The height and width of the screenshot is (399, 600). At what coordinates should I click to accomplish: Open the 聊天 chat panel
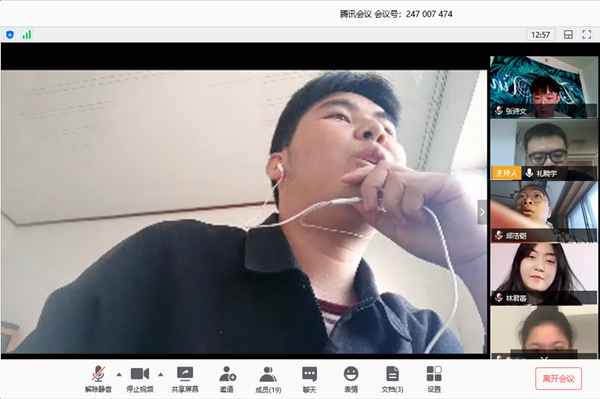tap(310, 379)
